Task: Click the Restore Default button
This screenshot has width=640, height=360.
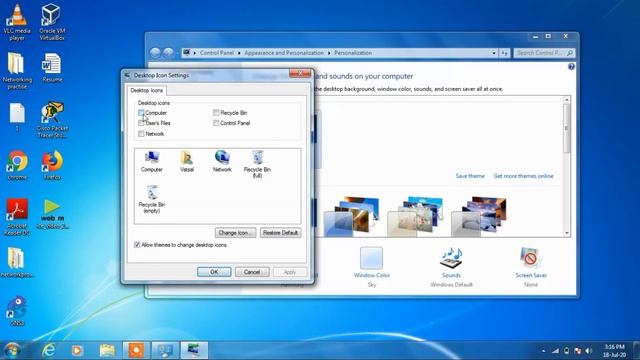Action: pyautogui.click(x=280, y=233)
